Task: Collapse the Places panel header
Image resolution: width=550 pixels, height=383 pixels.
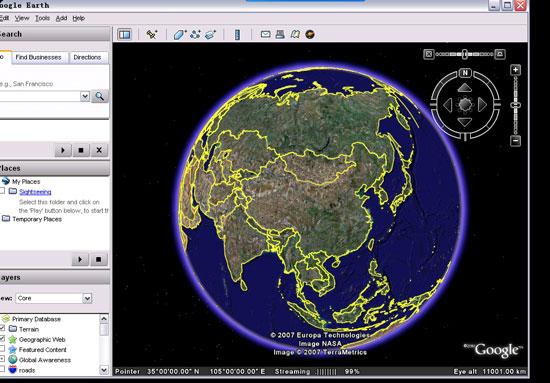Action: [x=54, y=168]
